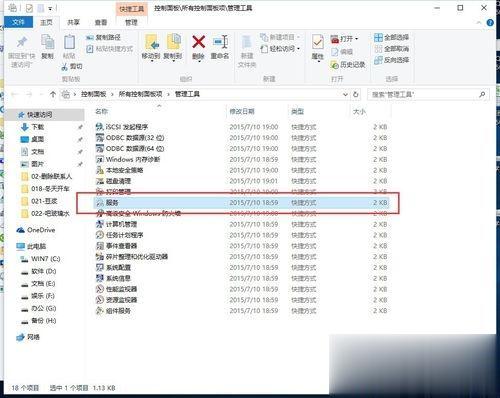Click the 剪切 scissors icon
The height and width of the screenshot is (398, 500).
tap(65, 67)
